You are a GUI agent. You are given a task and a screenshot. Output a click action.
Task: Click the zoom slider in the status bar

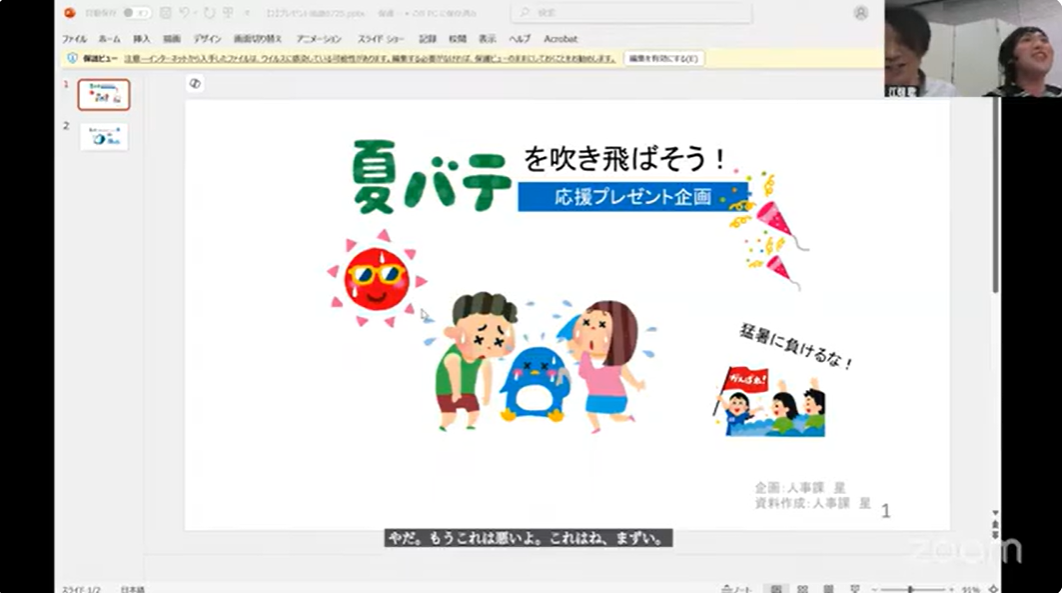point(911,589)
